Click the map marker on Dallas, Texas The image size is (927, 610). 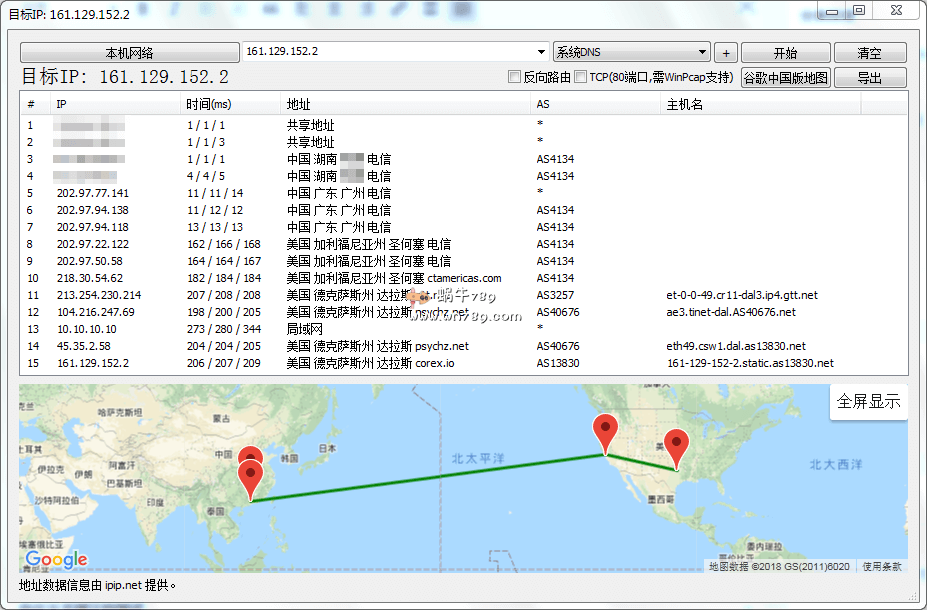(x=677, y=446)
